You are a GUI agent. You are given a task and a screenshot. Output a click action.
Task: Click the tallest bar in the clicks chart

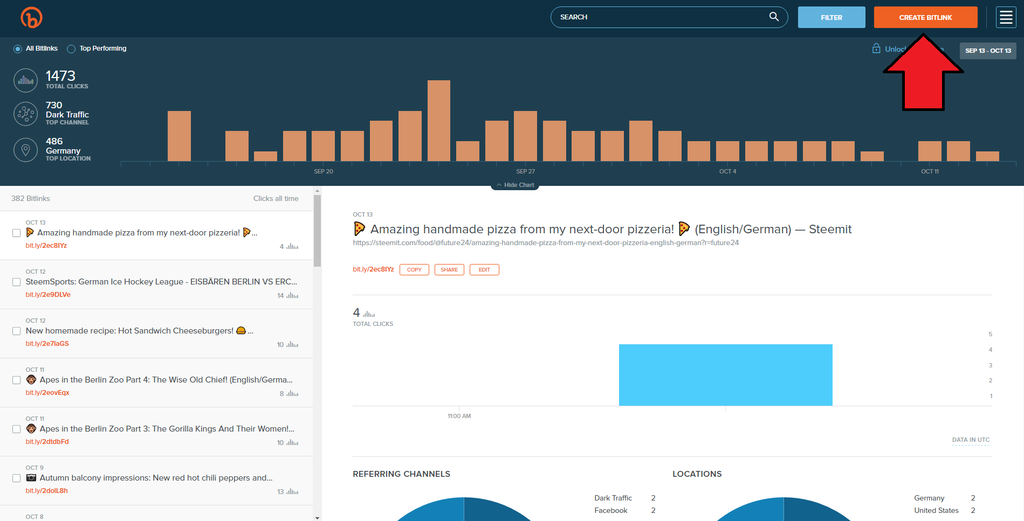[439, 120]
